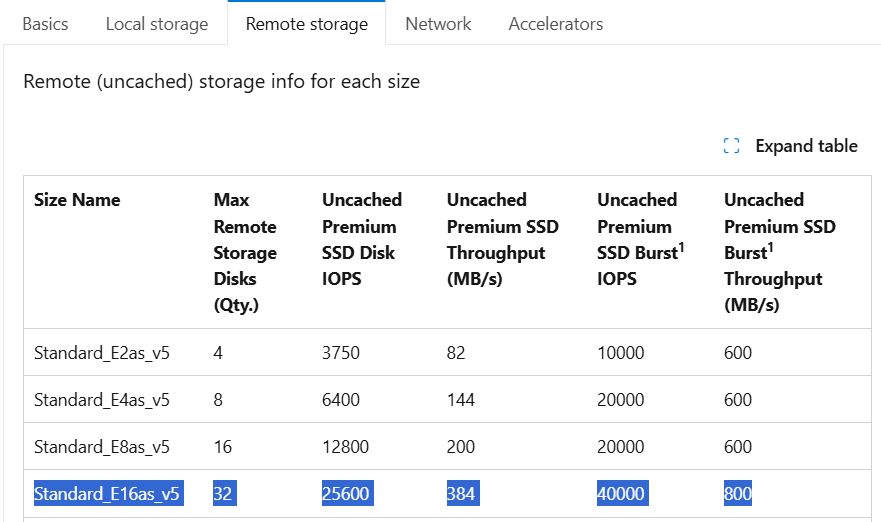881x522 pixels.
Task: Click the Standard_E2as_v5 size name cell
Action: coord(102,353)
